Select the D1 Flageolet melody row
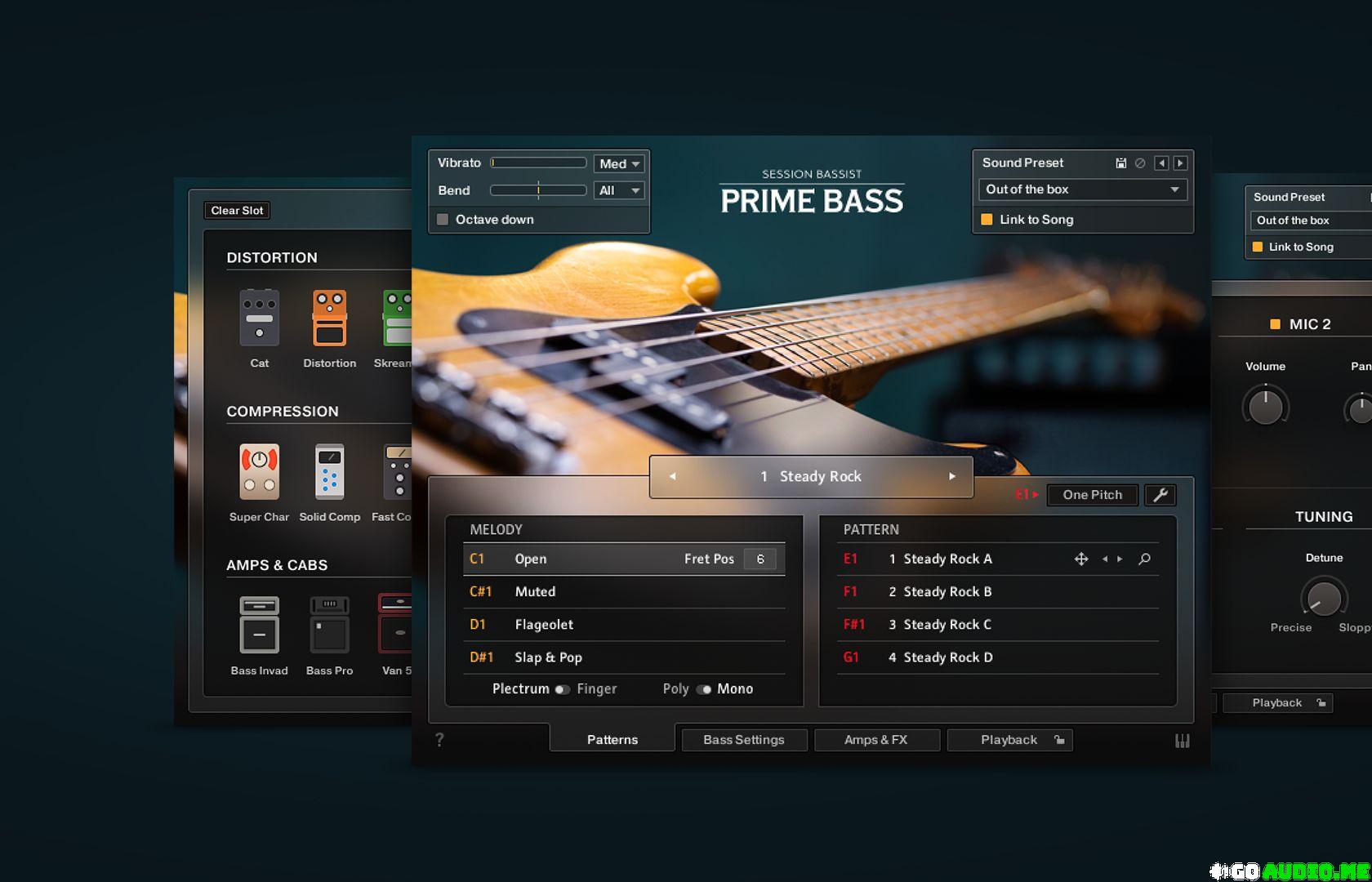The height and width of the screenshot is (882, 1372). tap(624, 625)
